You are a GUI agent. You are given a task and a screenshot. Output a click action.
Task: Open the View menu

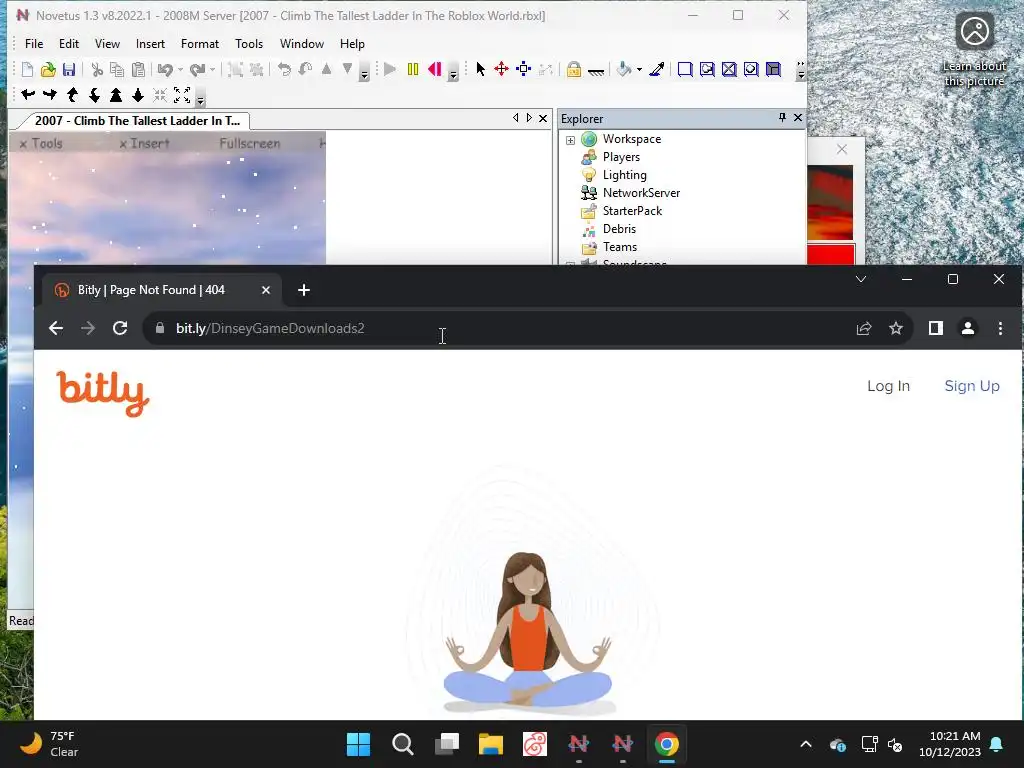tap(107, 44)
